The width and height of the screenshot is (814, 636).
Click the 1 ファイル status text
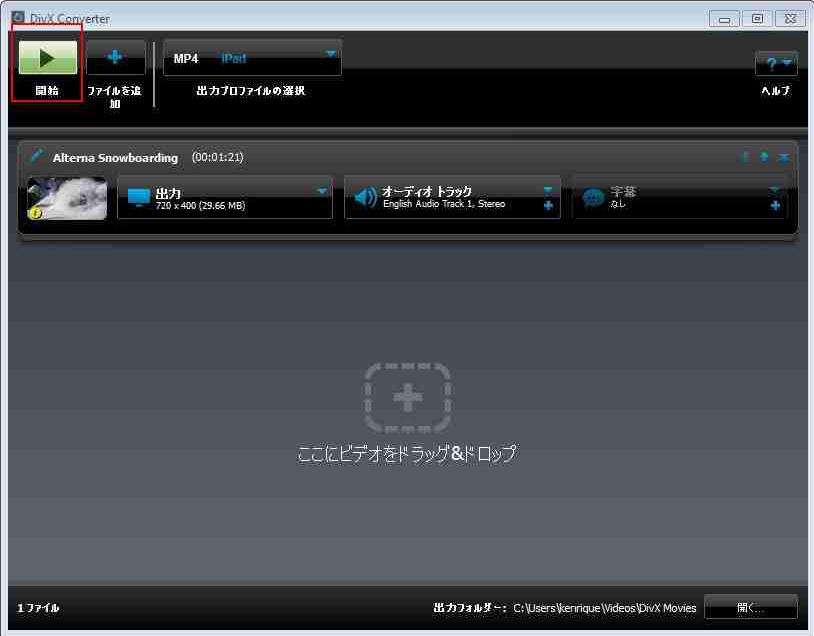pyautogui.click(x=38, y=608)
